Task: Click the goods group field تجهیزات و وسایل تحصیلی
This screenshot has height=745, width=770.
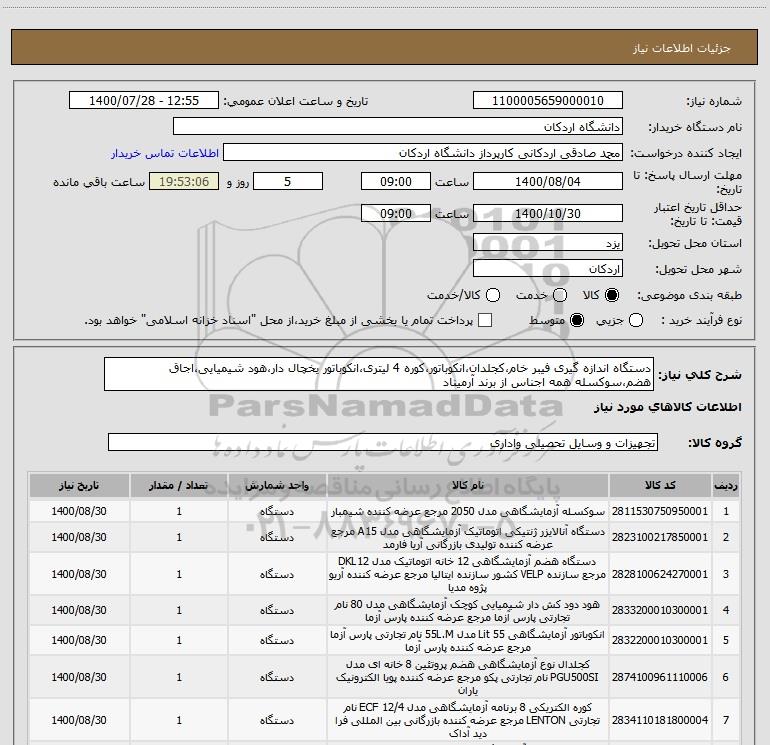Action: (383, 442)
